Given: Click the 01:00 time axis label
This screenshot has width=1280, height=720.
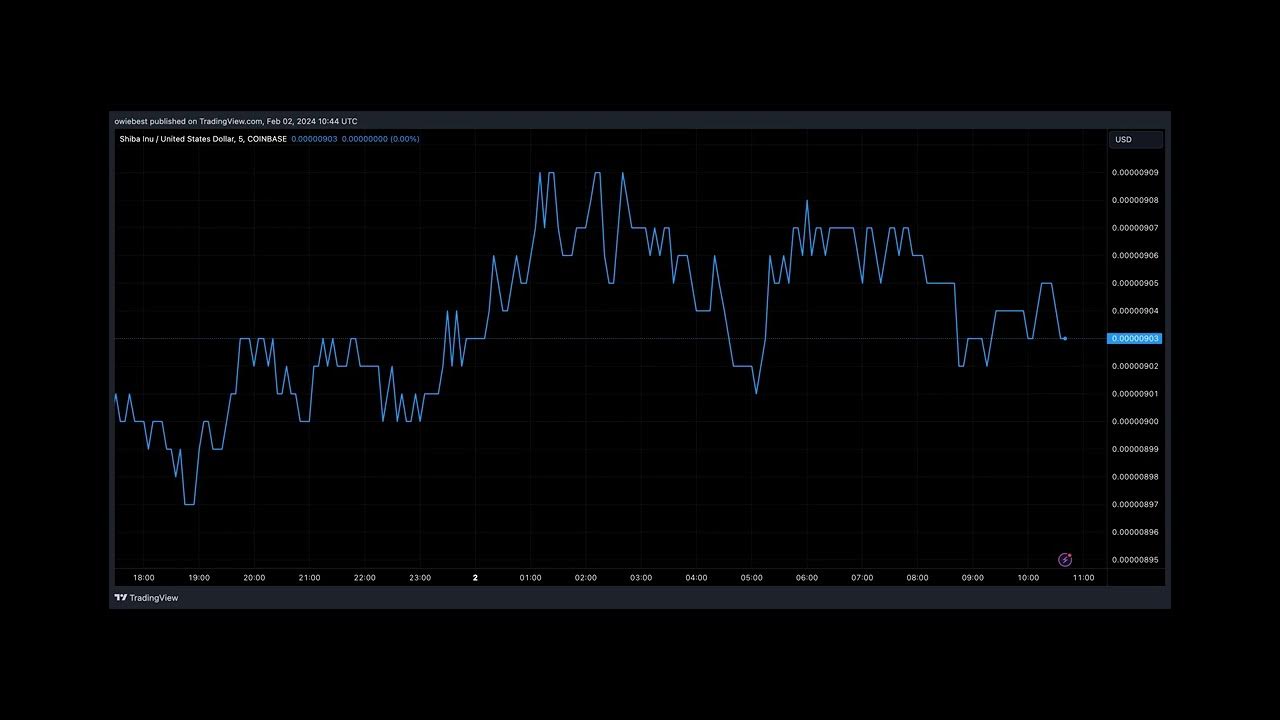Looking at the screenshot, I should [530, 578].
